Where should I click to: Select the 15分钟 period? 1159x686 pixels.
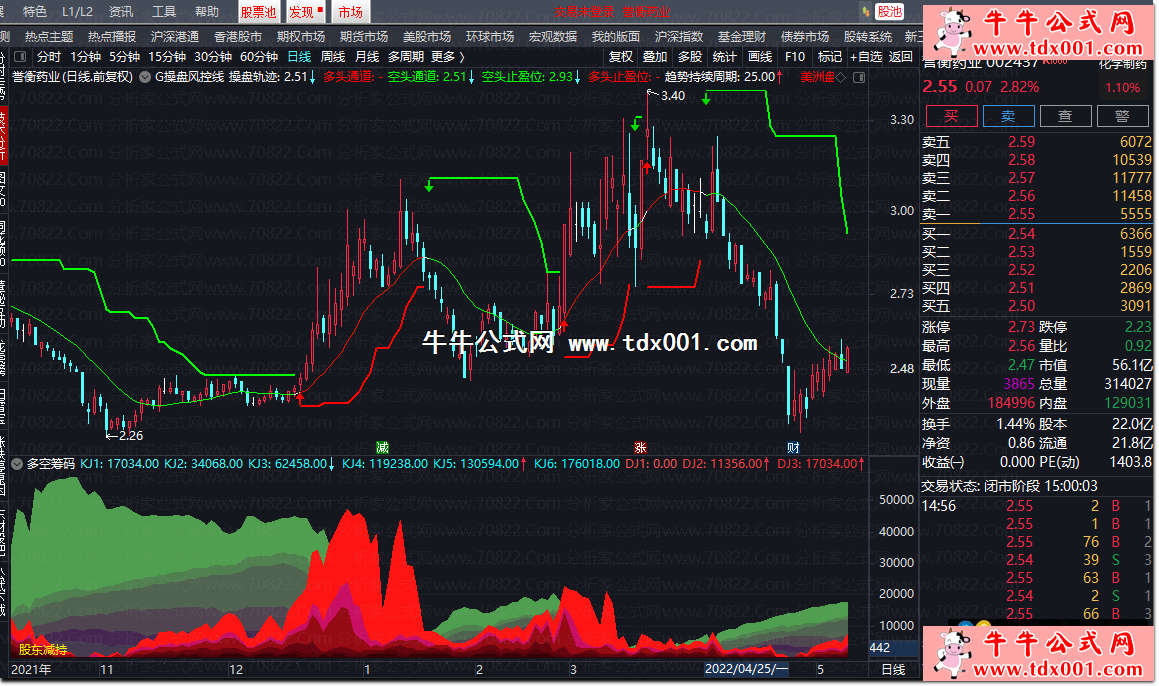click(x=167, y=56)
